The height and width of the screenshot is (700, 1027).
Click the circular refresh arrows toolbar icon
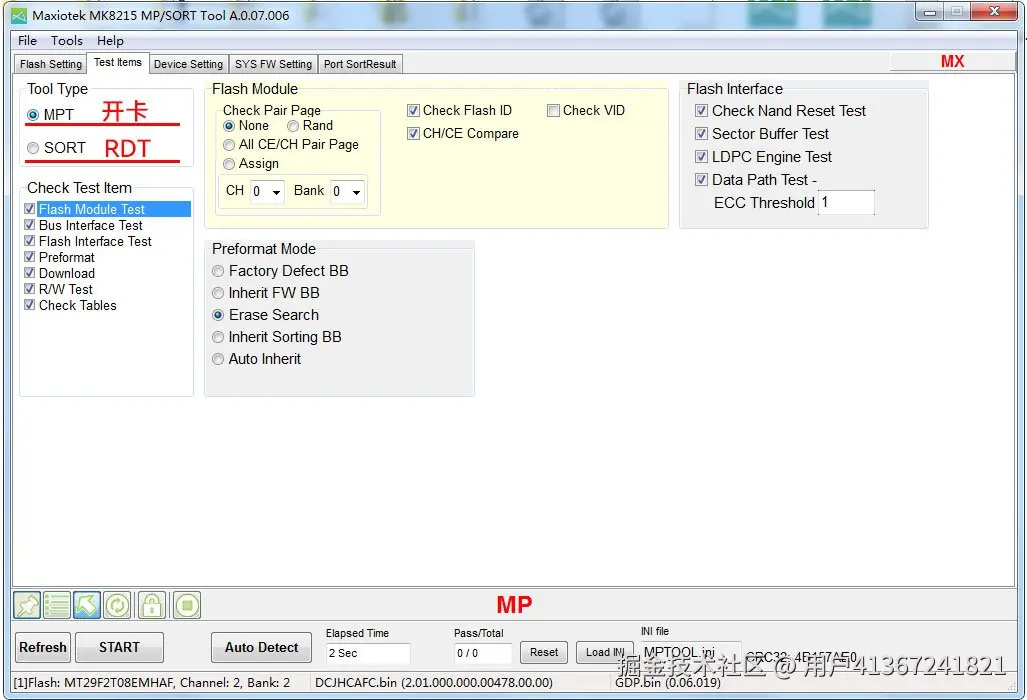click(117, 605)
